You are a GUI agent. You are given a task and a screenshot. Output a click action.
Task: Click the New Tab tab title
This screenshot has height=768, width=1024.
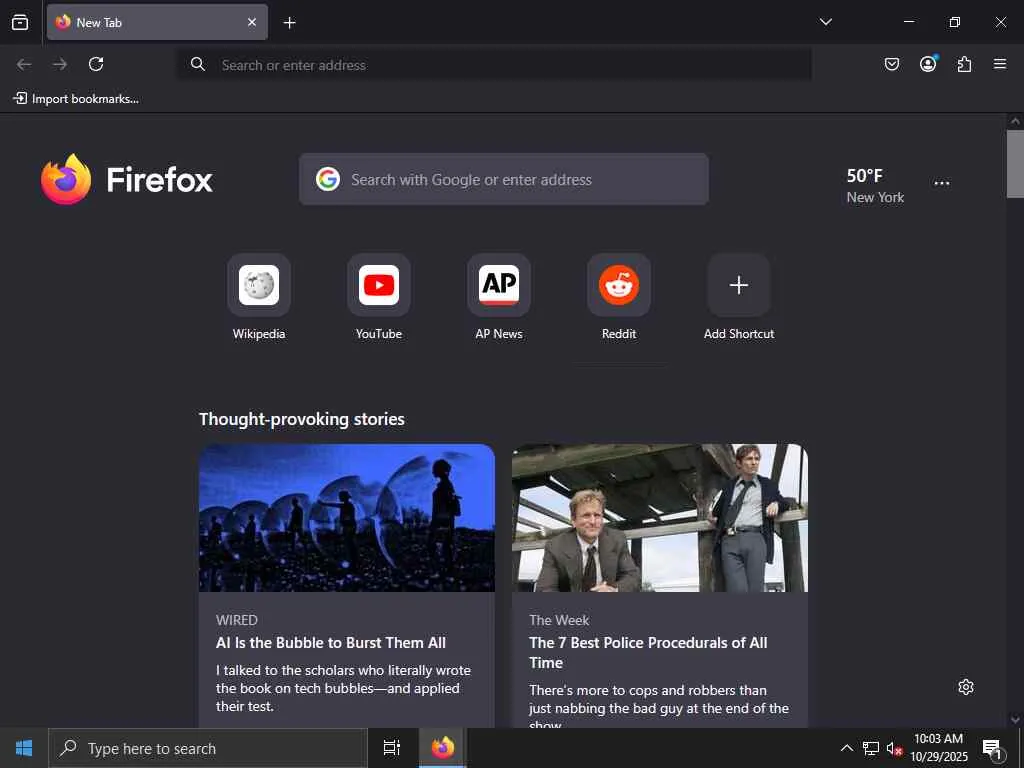point(99,22)
